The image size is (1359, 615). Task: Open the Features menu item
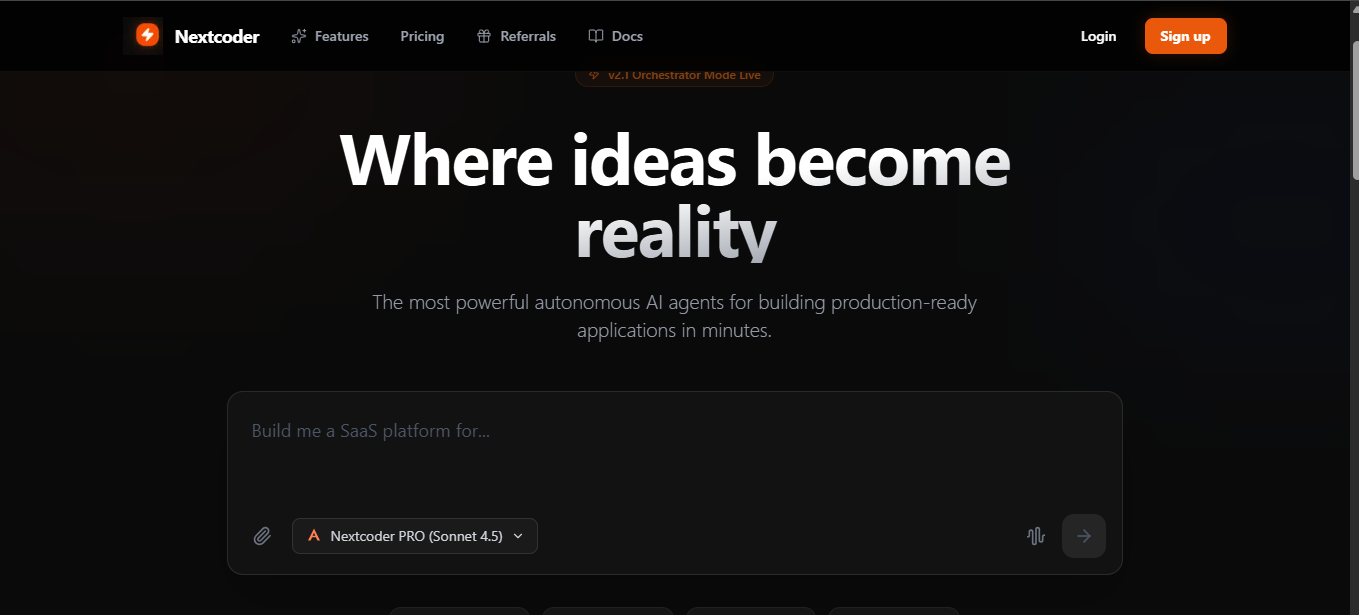tap(341, 36)
